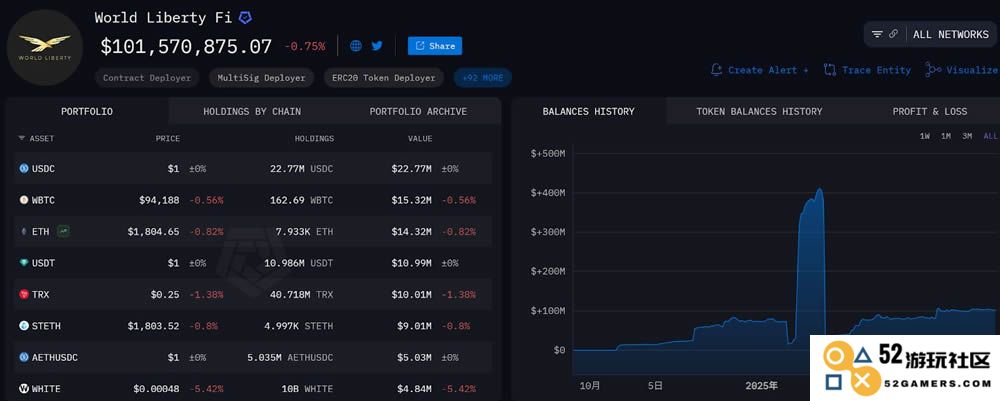Screen dimensions: 1000x401
Task: Select the MultiSig Deployer tag
Action: 261,78
